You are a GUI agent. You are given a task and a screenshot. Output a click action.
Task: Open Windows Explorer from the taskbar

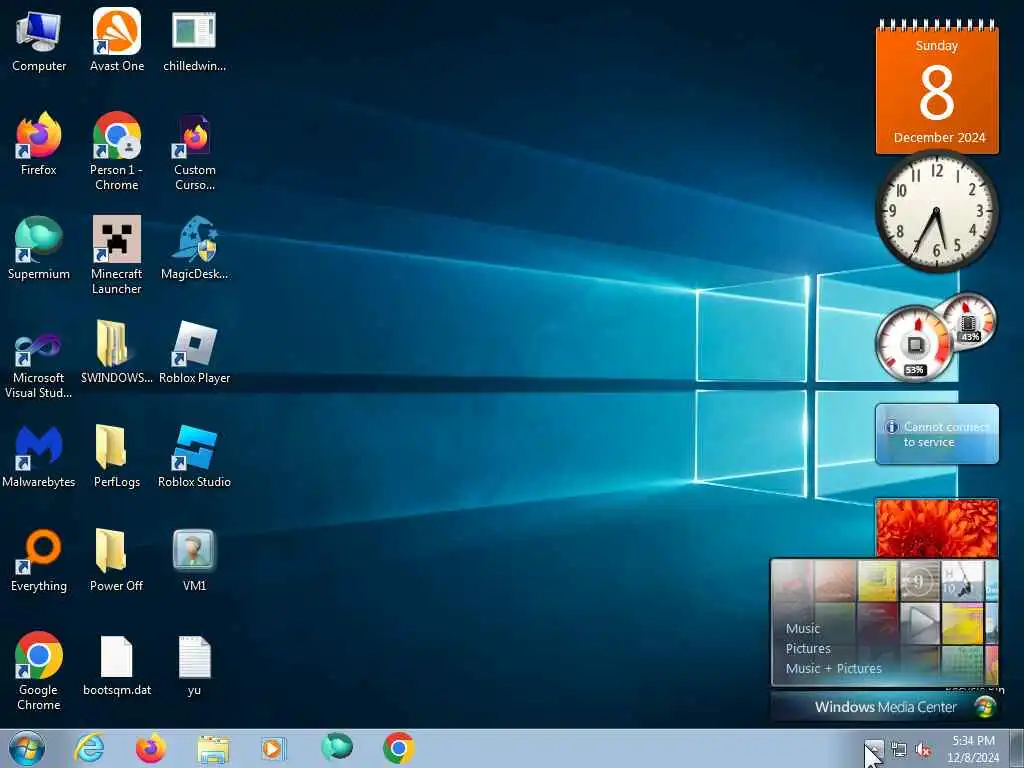pos(213,749)
